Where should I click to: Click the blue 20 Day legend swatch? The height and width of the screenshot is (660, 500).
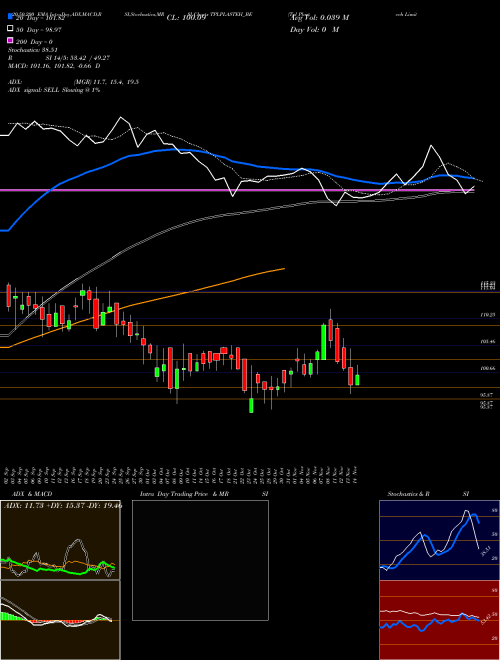(x=10, y=17)
